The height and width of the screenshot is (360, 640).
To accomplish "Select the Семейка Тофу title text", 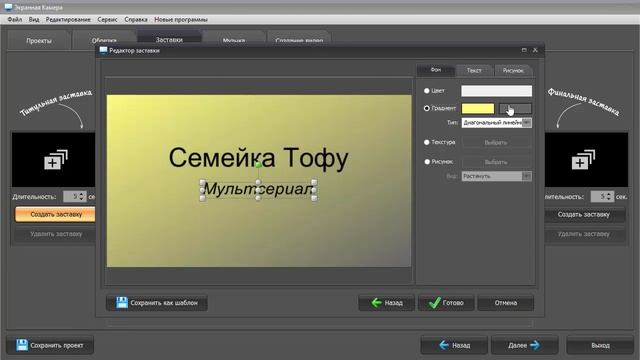I will [258, 158].
